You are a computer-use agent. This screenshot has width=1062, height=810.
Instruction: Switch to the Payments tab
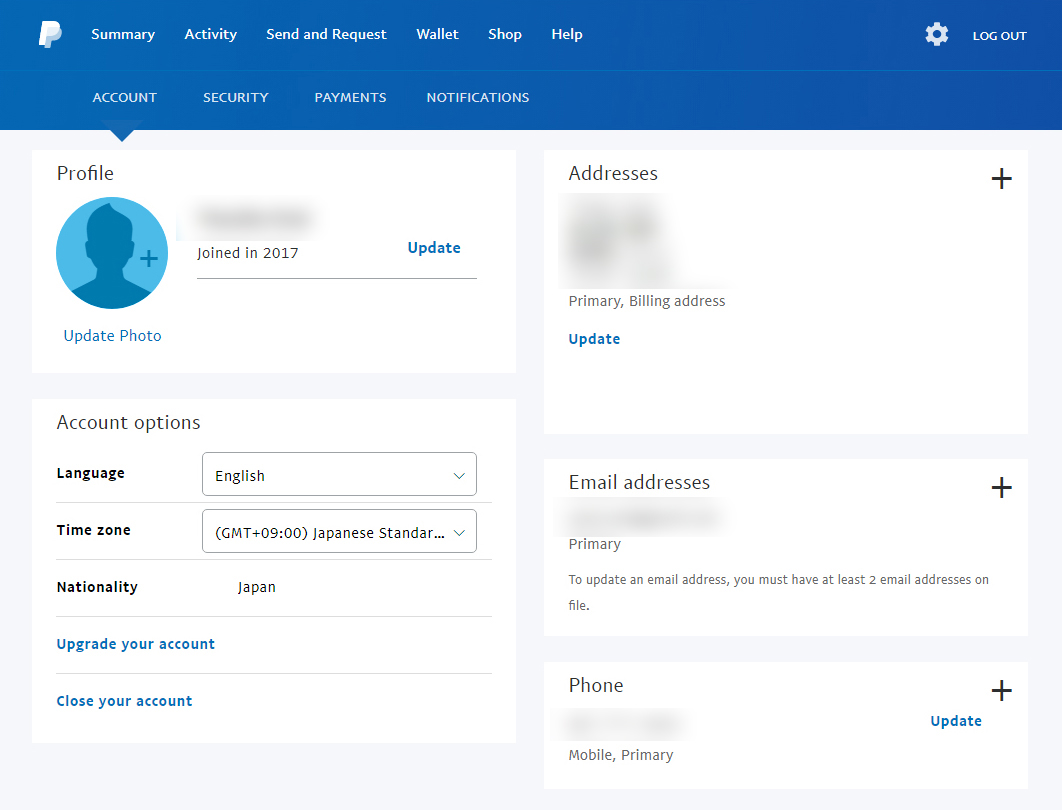point(350,97)
